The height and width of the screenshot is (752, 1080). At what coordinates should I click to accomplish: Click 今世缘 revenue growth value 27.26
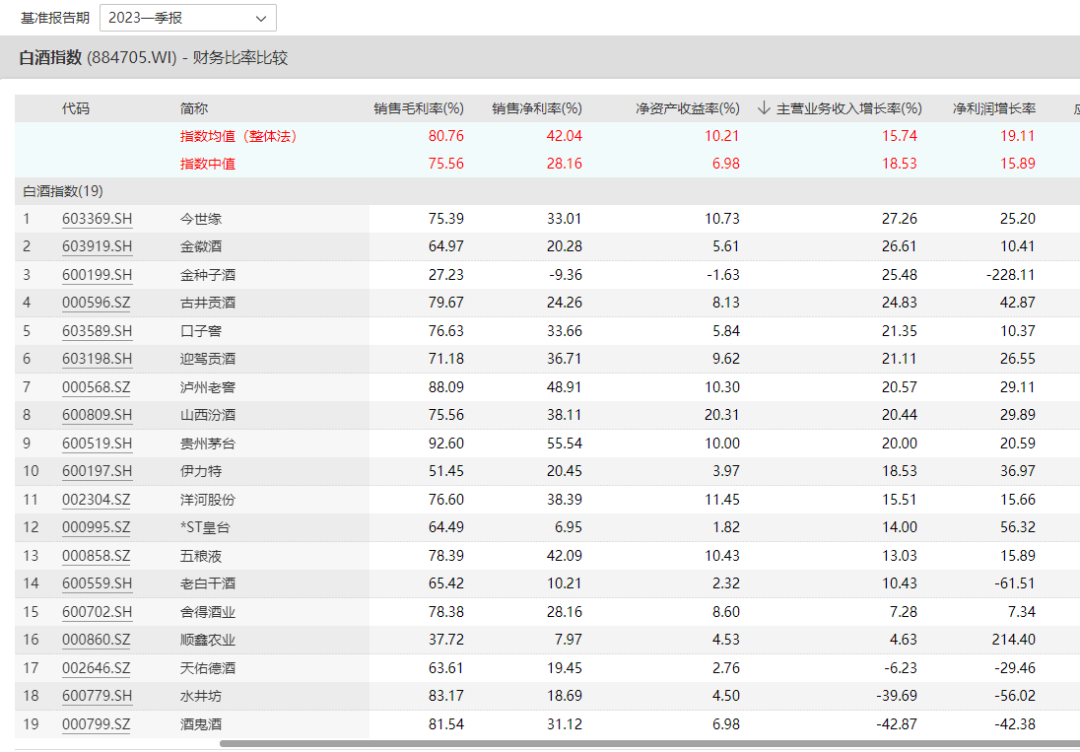tap(900, 219)
